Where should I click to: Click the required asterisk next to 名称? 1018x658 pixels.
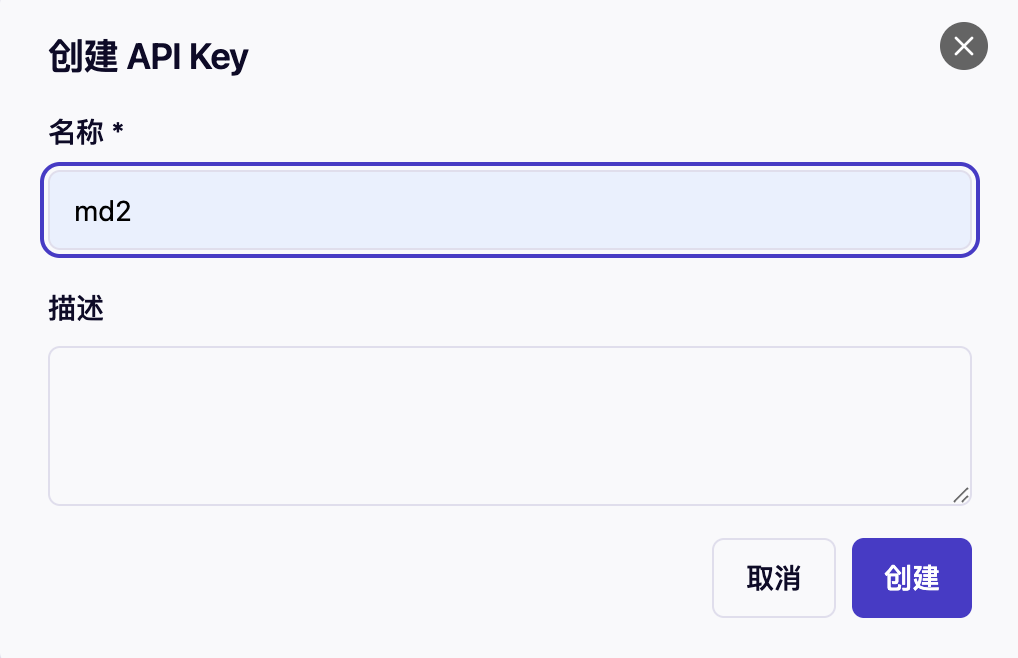117,132
